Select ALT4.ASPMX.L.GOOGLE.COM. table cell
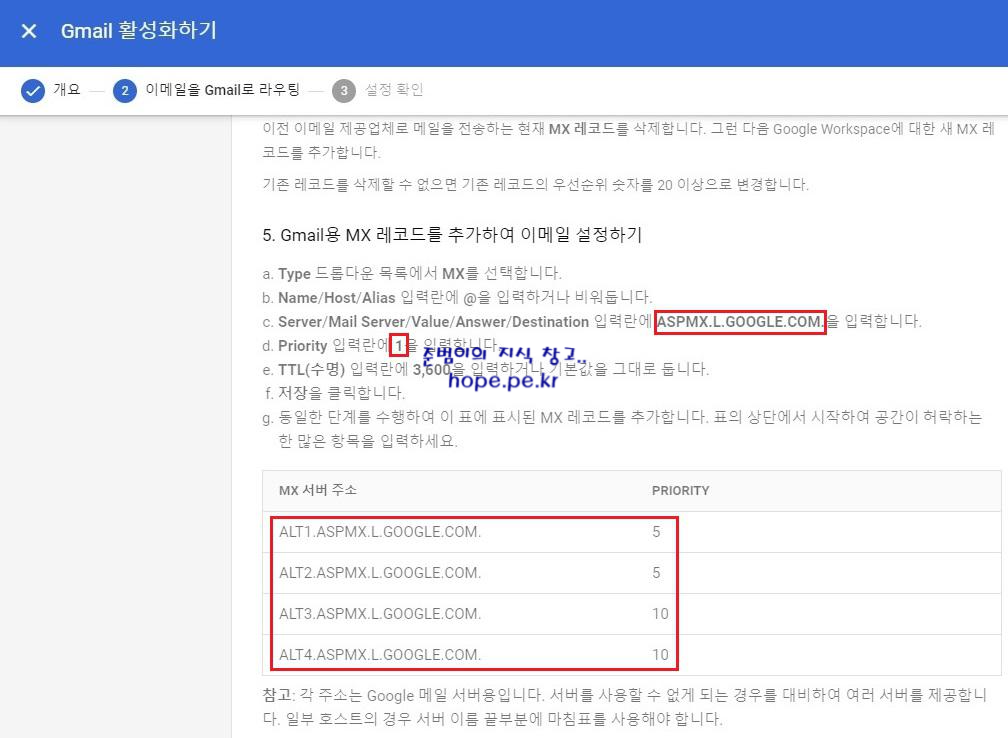Screen dimensions: 1008x738 click(x=380, y=654)
